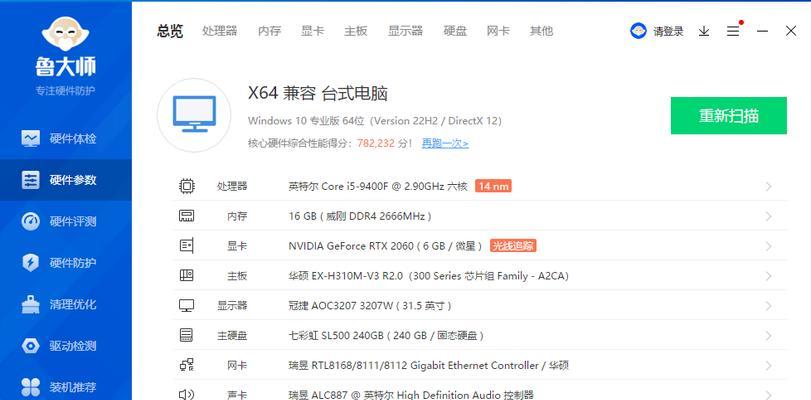
Task: Expand the 内存 row chevron
Action: coord(769,216)
